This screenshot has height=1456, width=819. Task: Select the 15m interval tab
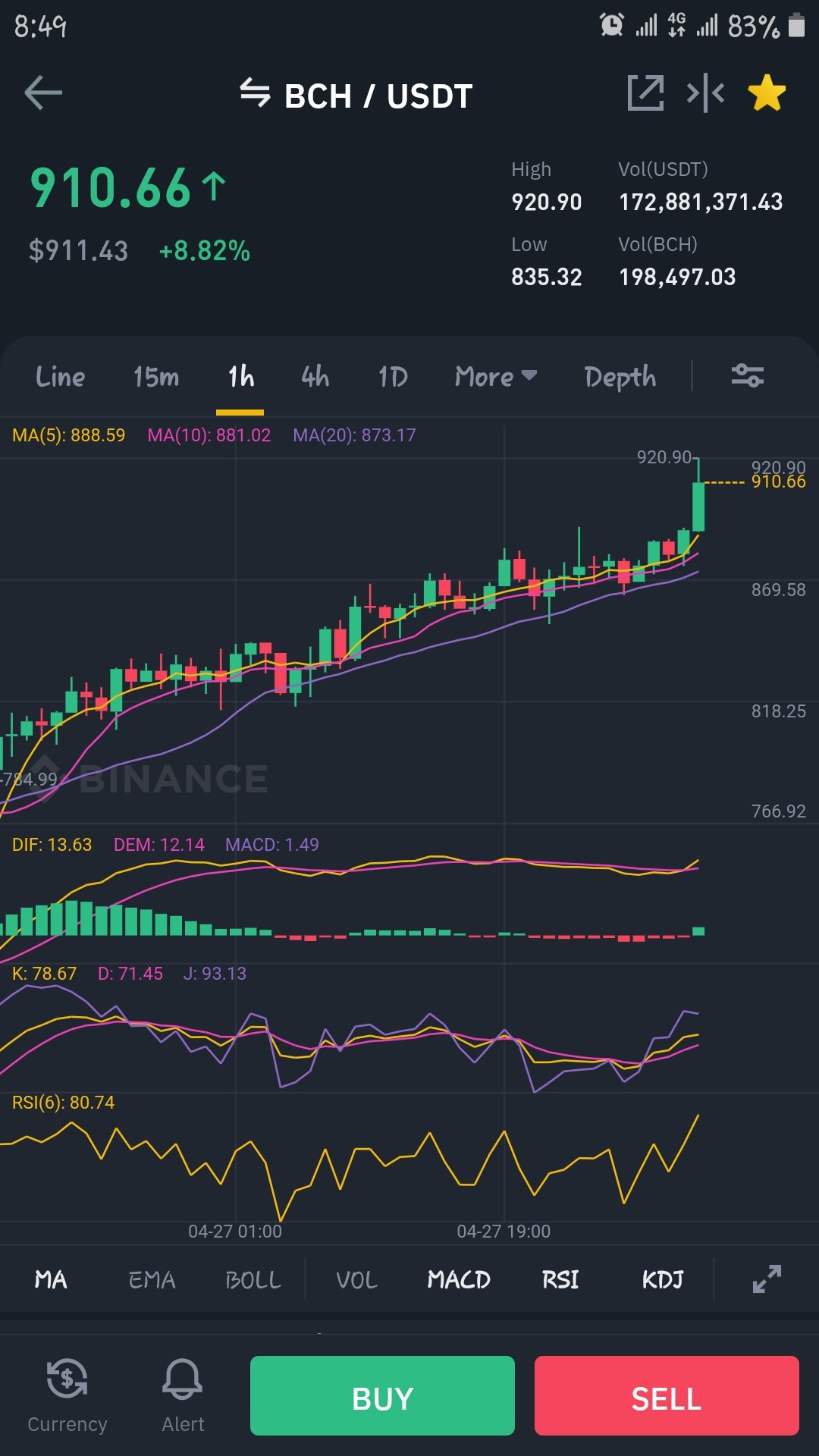(156, 376)
